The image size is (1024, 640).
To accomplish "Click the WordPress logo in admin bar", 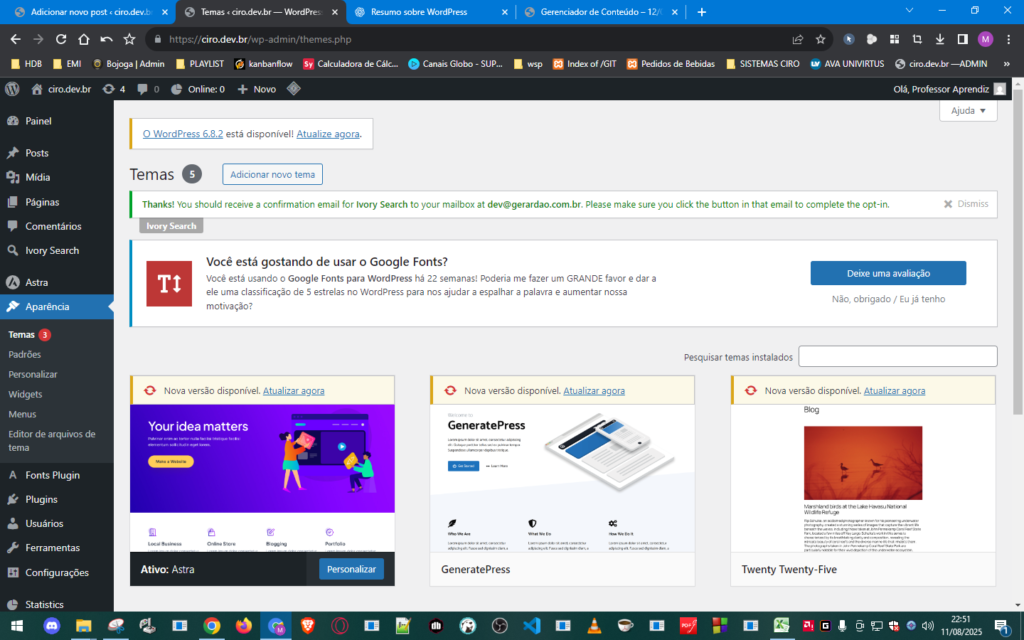I will (12, 89).
